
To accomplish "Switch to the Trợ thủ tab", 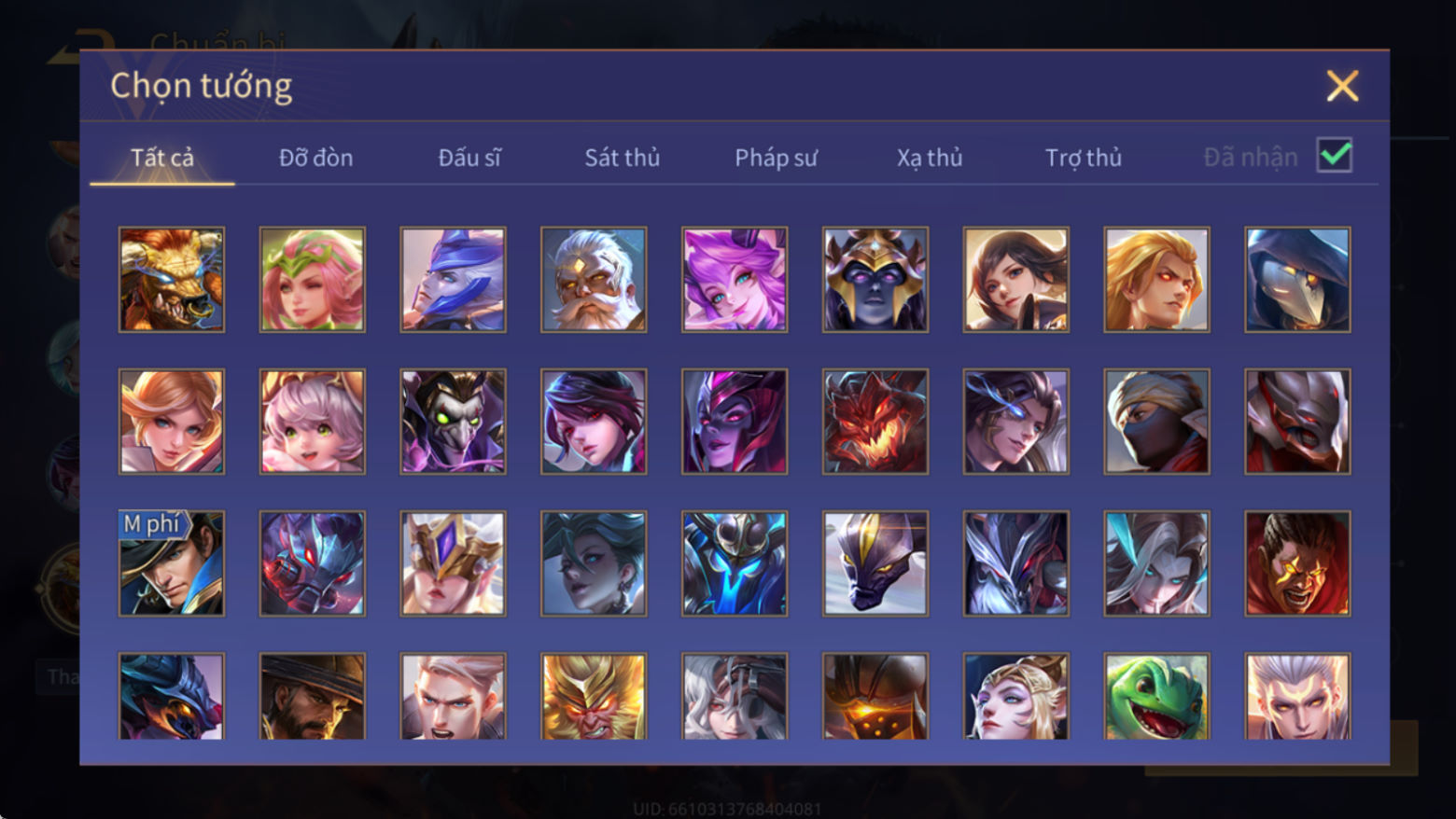I will [x=1083, y=158].
